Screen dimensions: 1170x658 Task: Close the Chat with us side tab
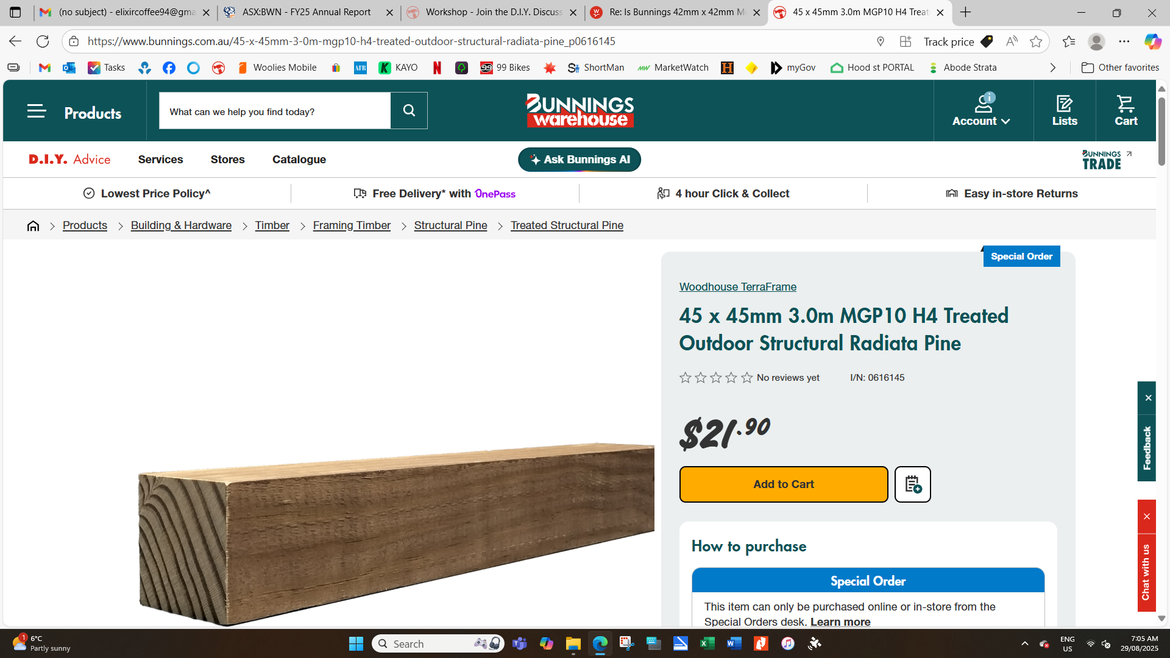pyautogui.click(x=1147, y=516)
